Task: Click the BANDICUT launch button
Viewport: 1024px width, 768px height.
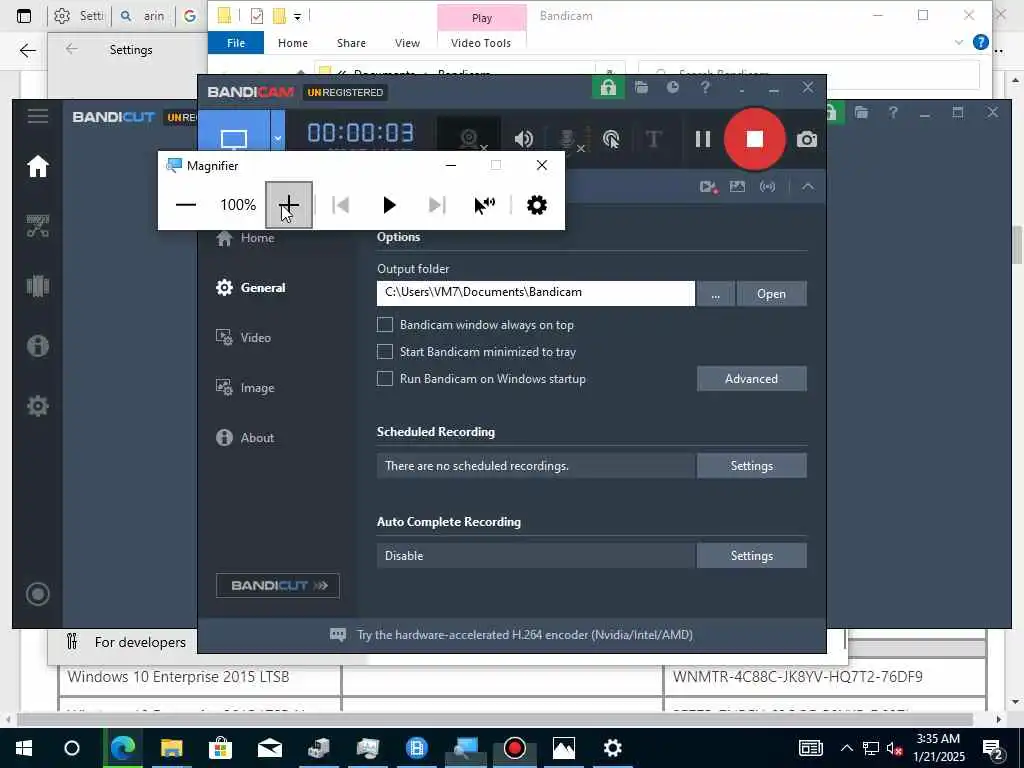Action: pos(278,586)
